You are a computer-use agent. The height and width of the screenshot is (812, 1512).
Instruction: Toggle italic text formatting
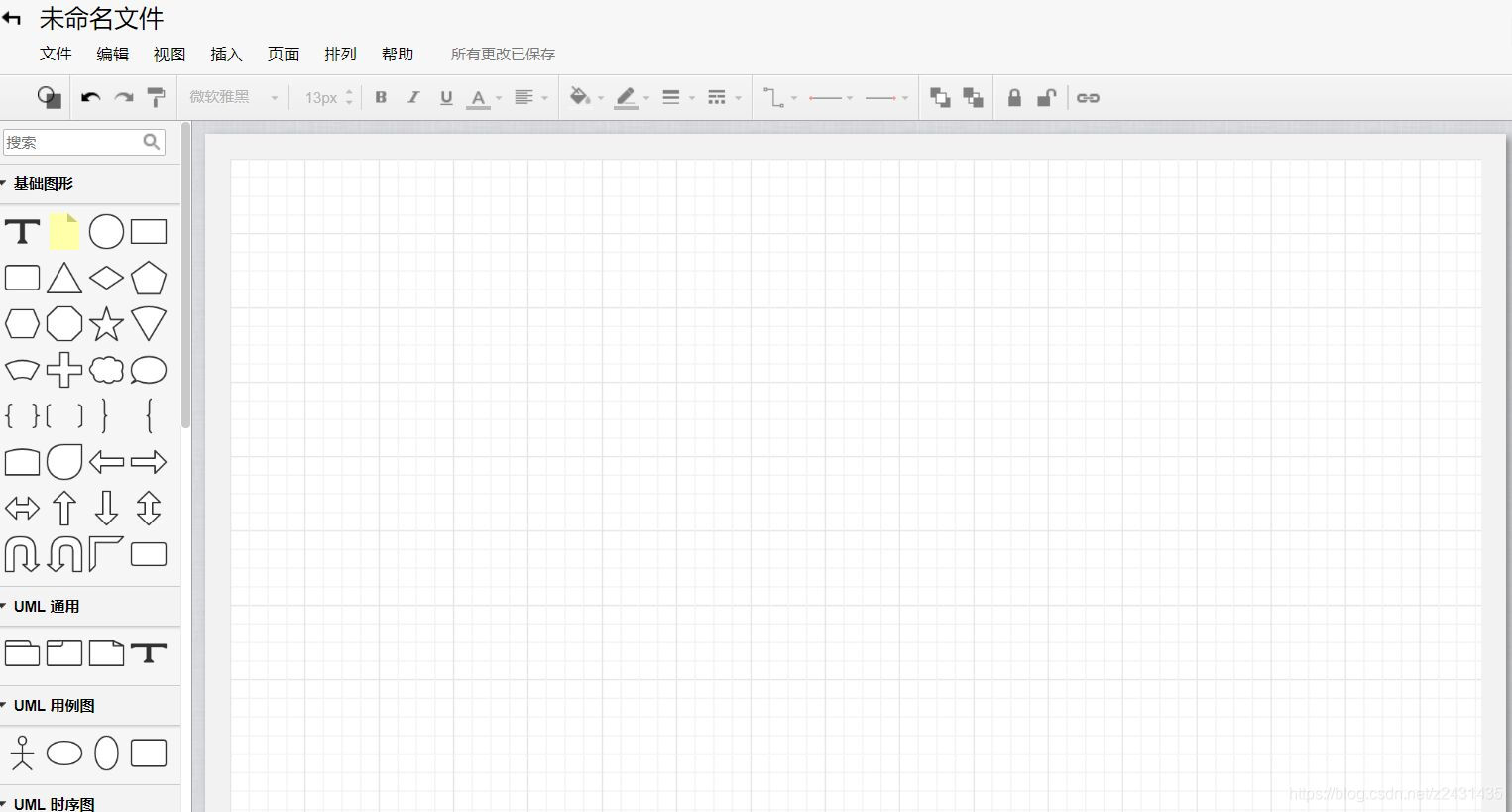click(x=413, y=97)
